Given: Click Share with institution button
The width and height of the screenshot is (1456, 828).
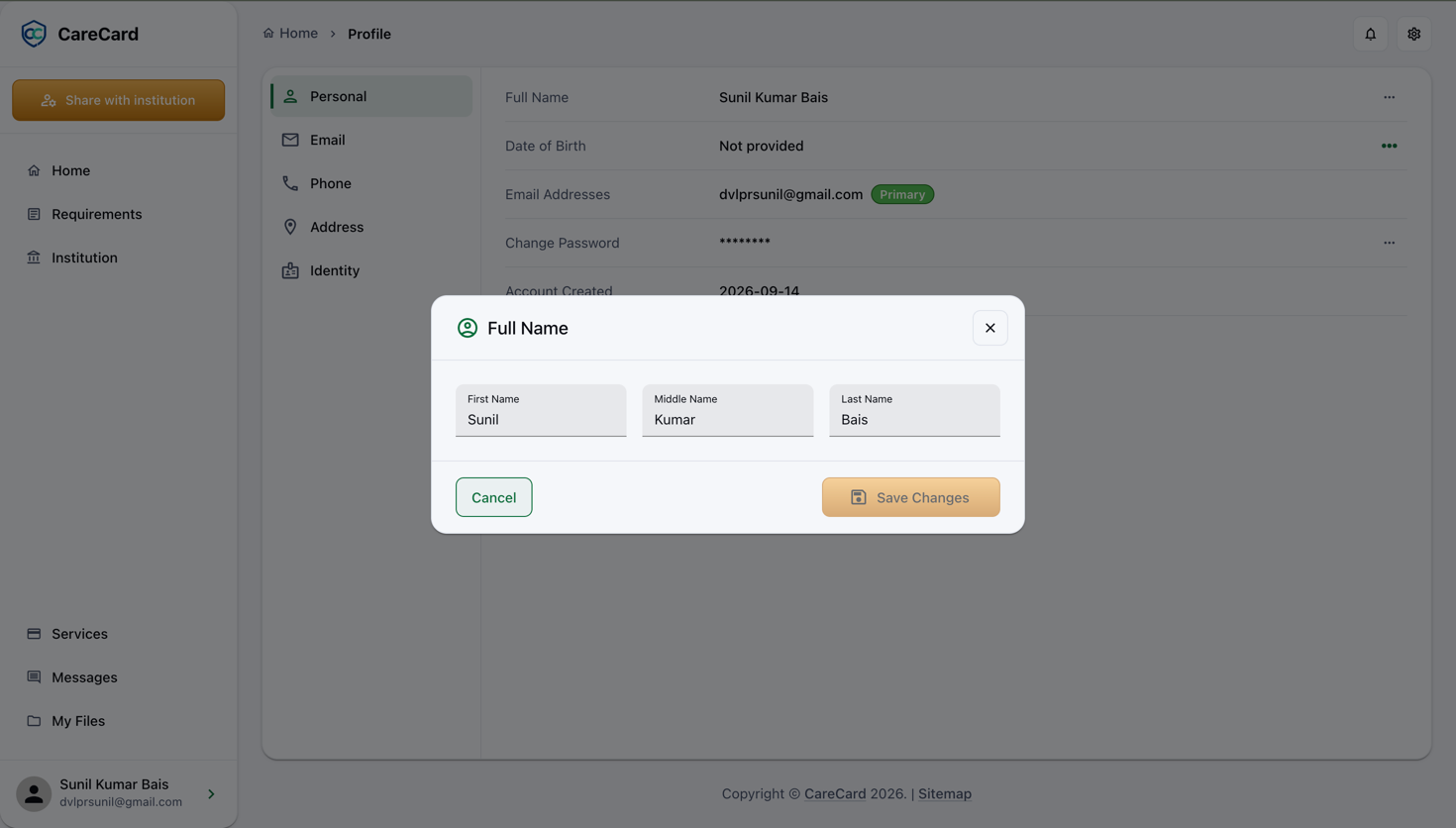Looking at the screenshot, I should click(119, 100).
